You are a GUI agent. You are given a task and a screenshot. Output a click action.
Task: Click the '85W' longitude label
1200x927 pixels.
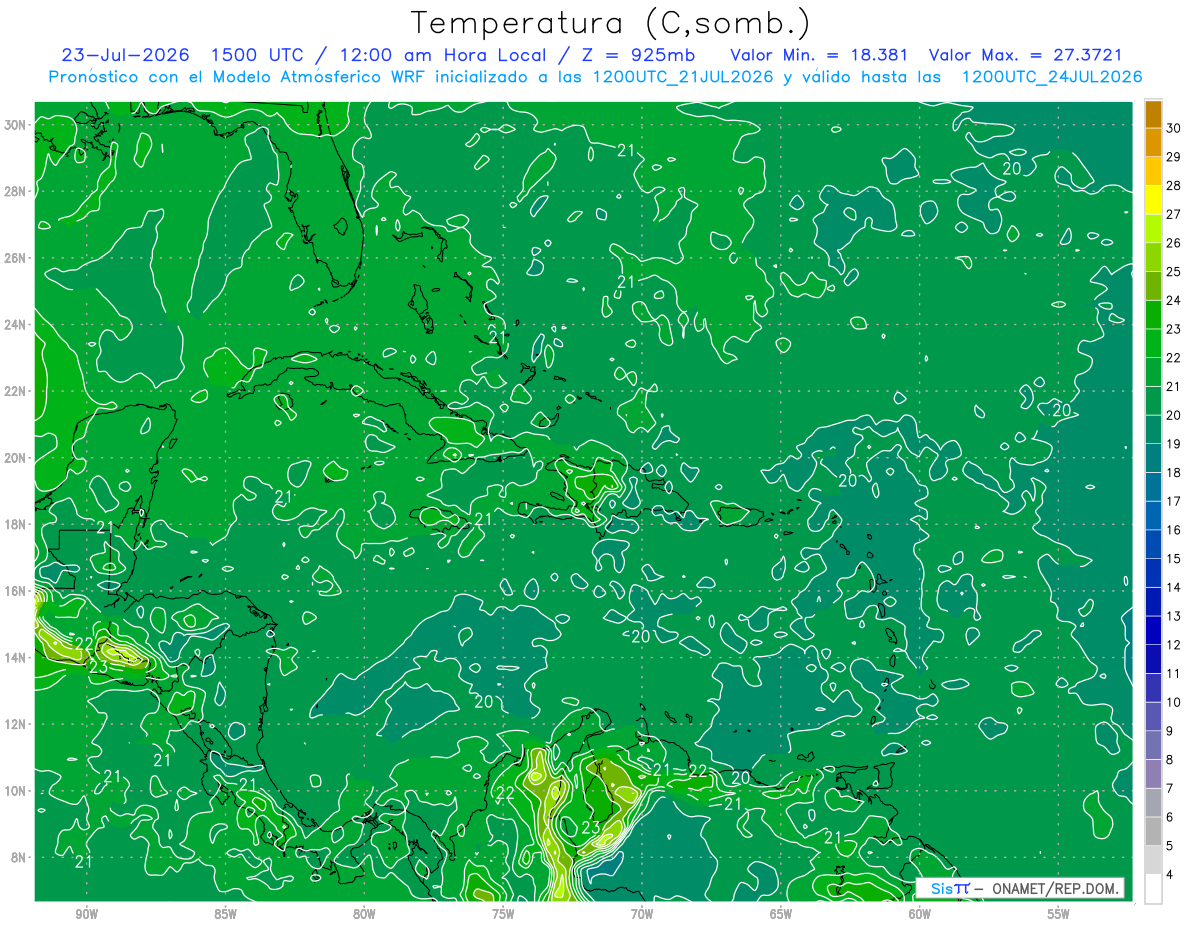coord(225,914)
